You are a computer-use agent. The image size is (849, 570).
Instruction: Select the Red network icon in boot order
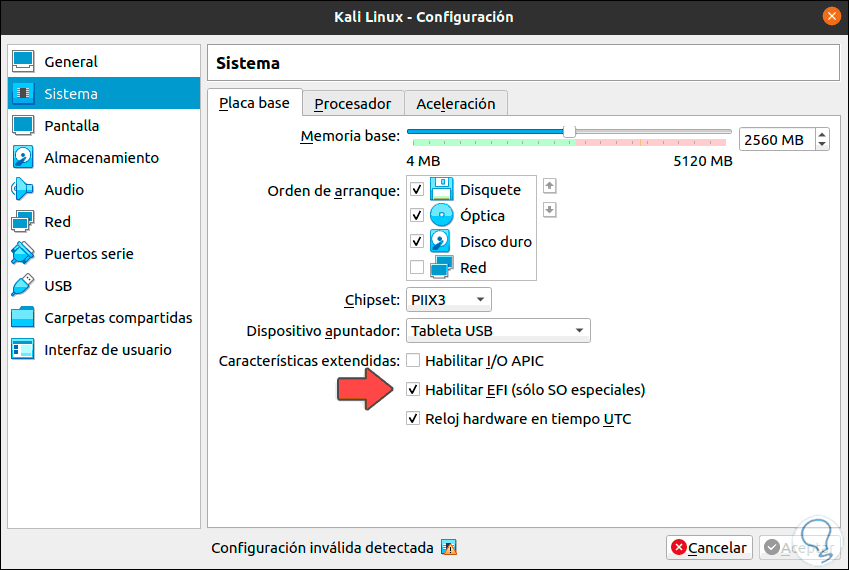(x=441, y=267)
